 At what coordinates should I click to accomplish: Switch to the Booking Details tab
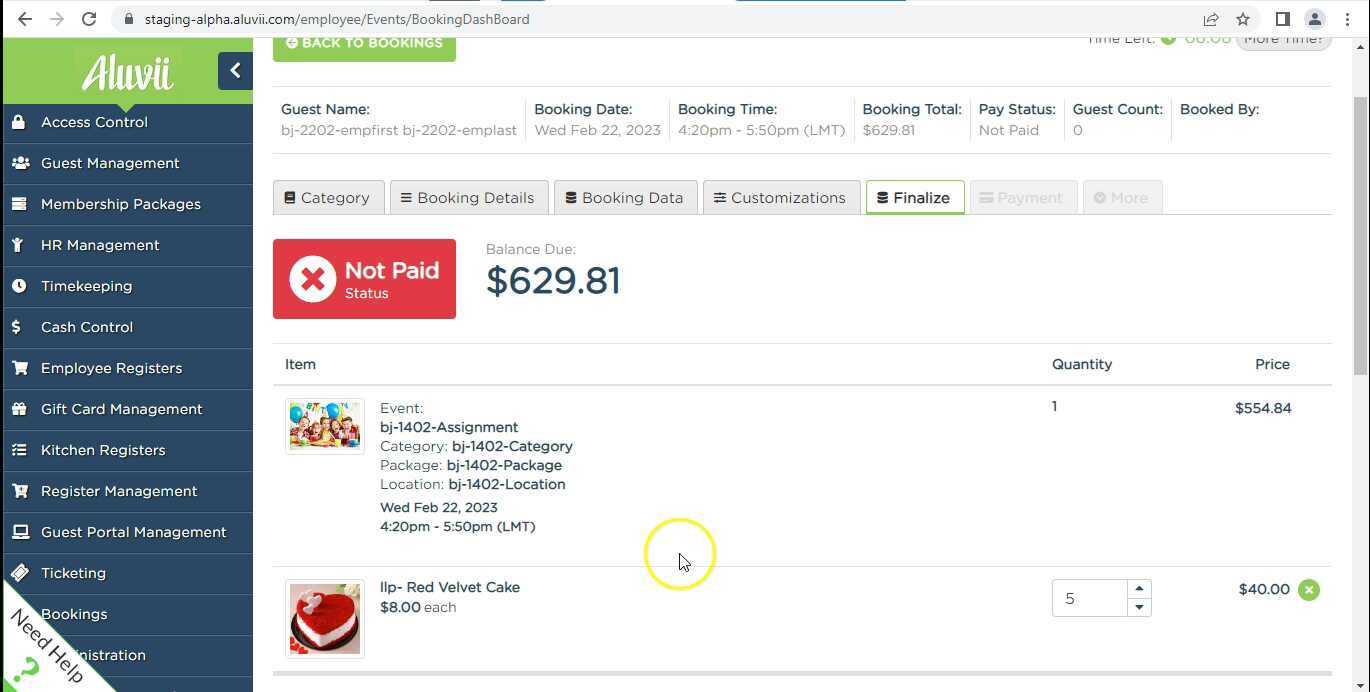click(468, 197)
